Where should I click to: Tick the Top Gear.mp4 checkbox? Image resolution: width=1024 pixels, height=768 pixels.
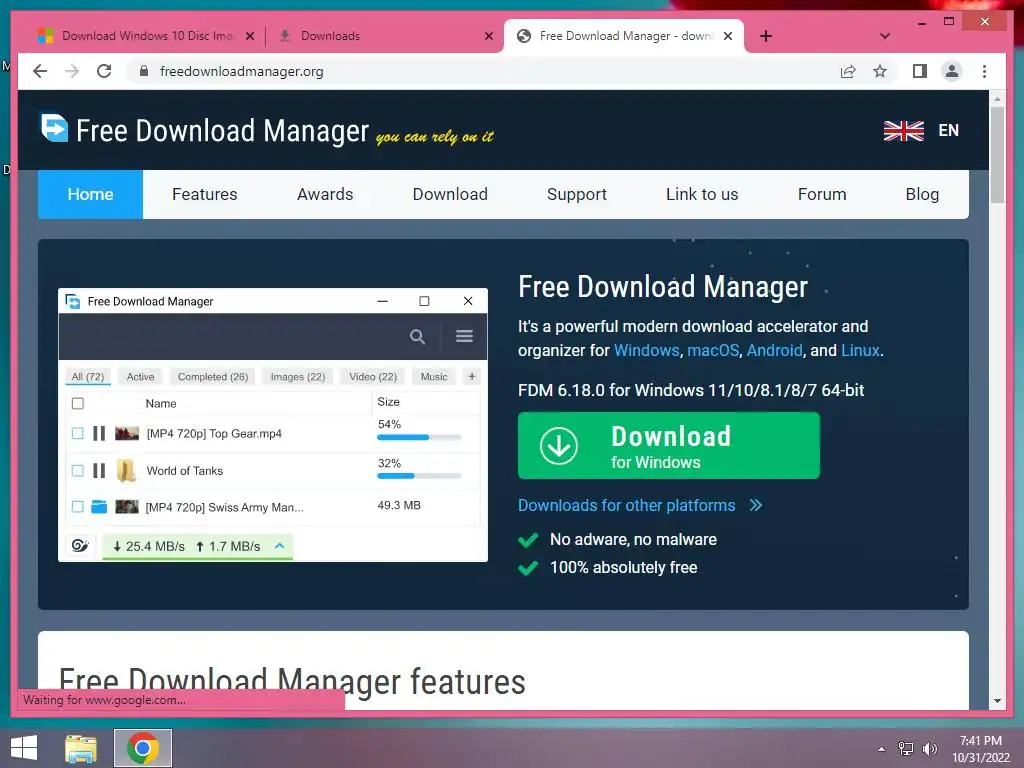[x=78, y=433]
